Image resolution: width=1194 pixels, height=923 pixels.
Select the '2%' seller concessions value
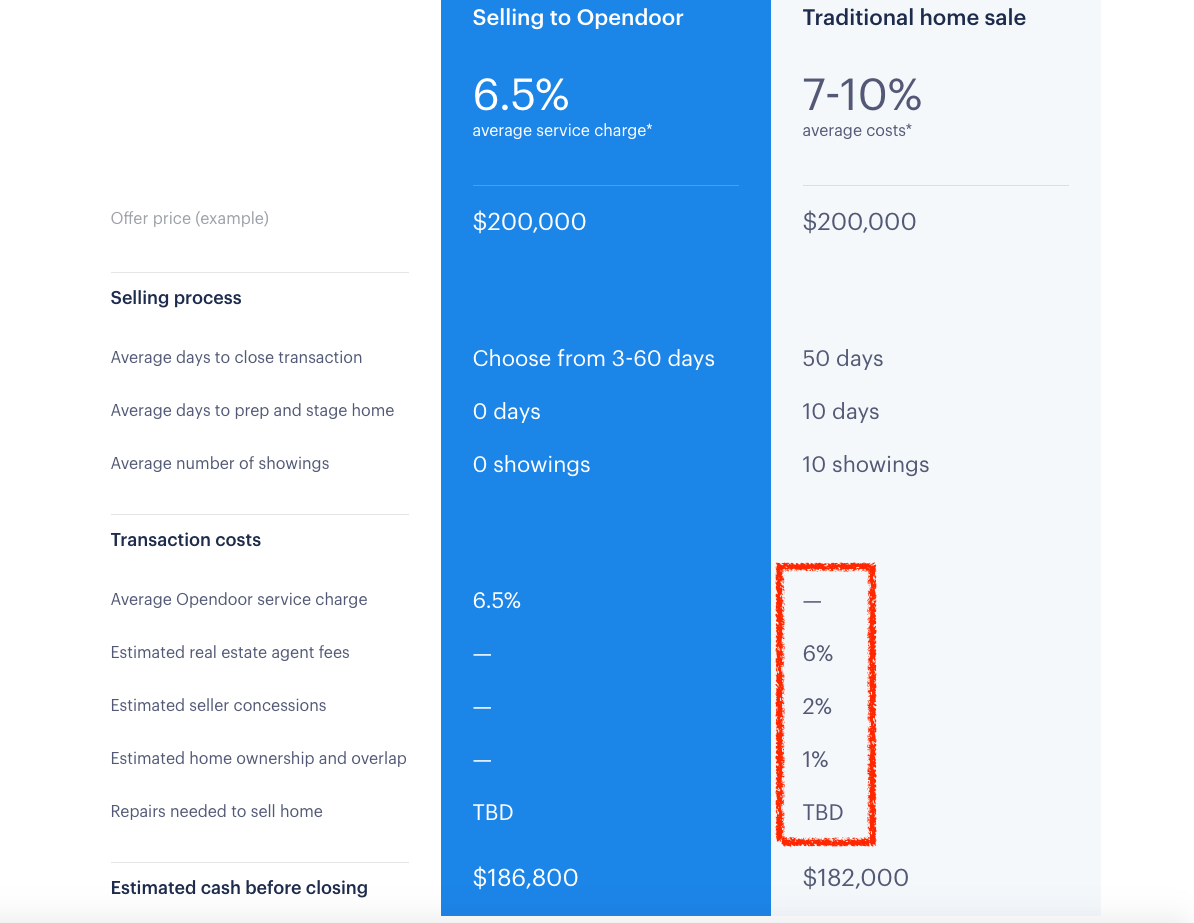click(x=817, y=707)
